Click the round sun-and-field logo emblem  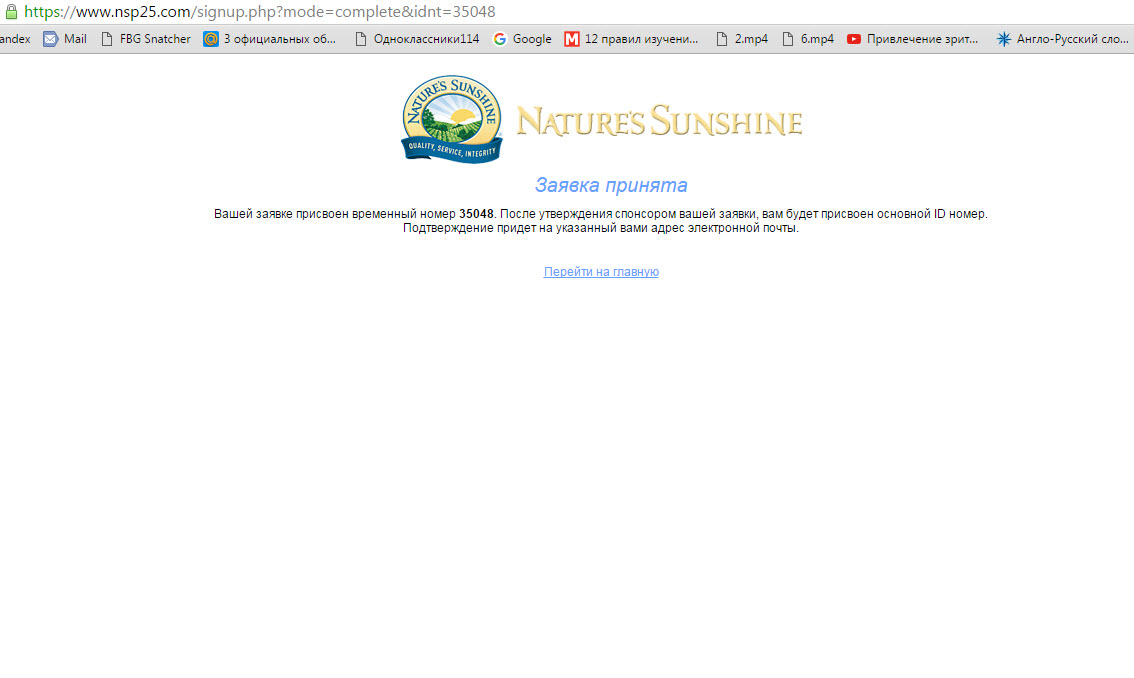coord(452,110)
